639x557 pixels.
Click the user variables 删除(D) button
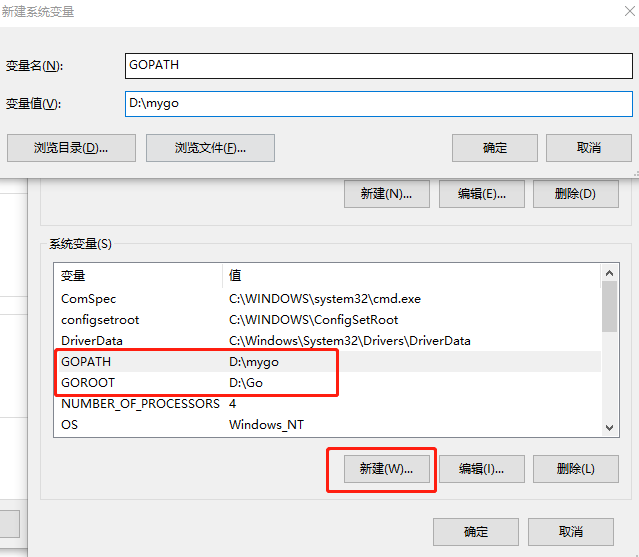tap(576, 194)
